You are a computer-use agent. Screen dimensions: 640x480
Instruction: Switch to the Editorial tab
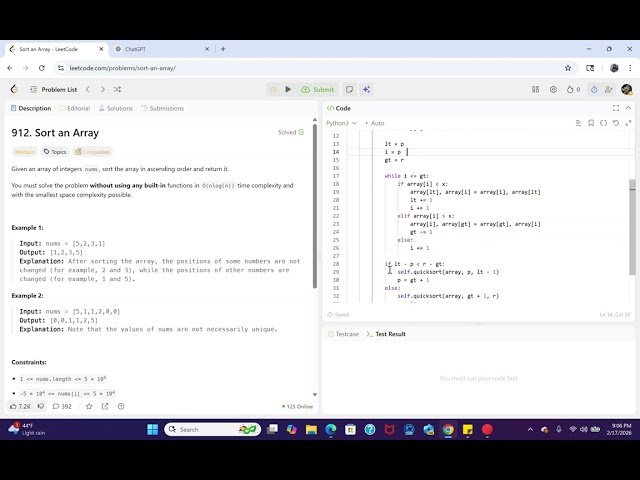click(74, 108)
